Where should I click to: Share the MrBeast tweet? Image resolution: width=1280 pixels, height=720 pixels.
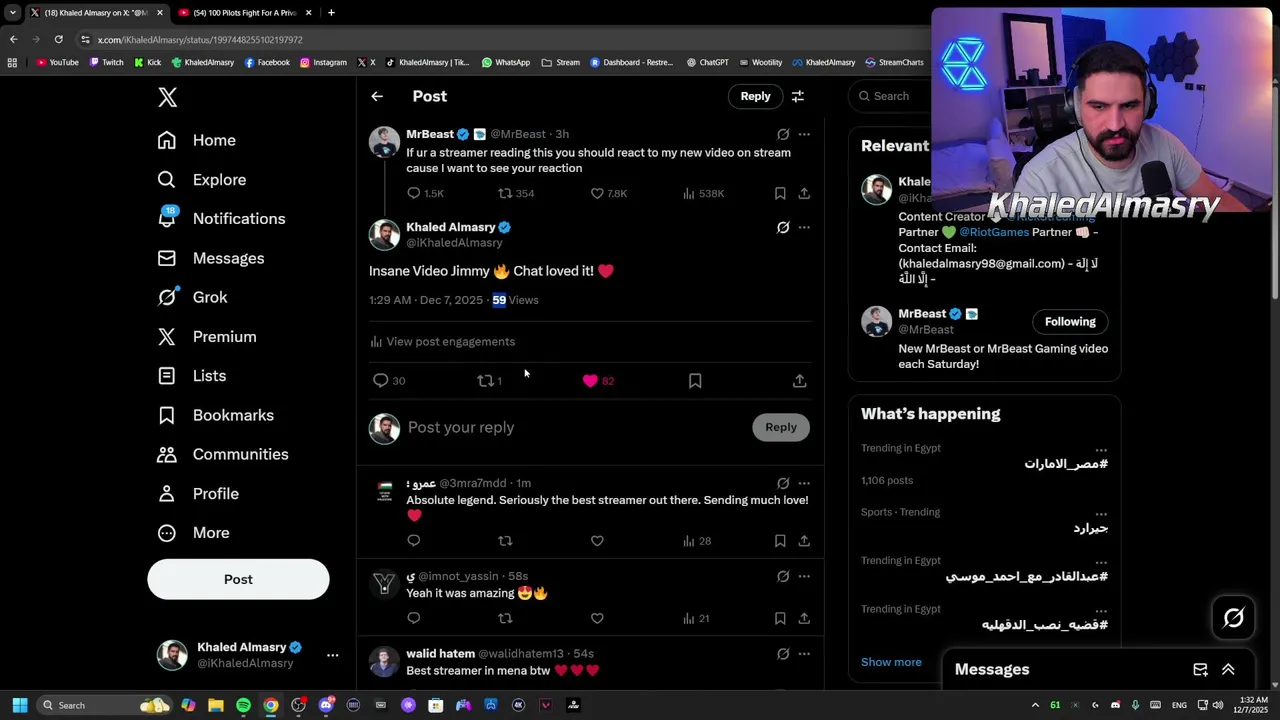pos(804,193)
